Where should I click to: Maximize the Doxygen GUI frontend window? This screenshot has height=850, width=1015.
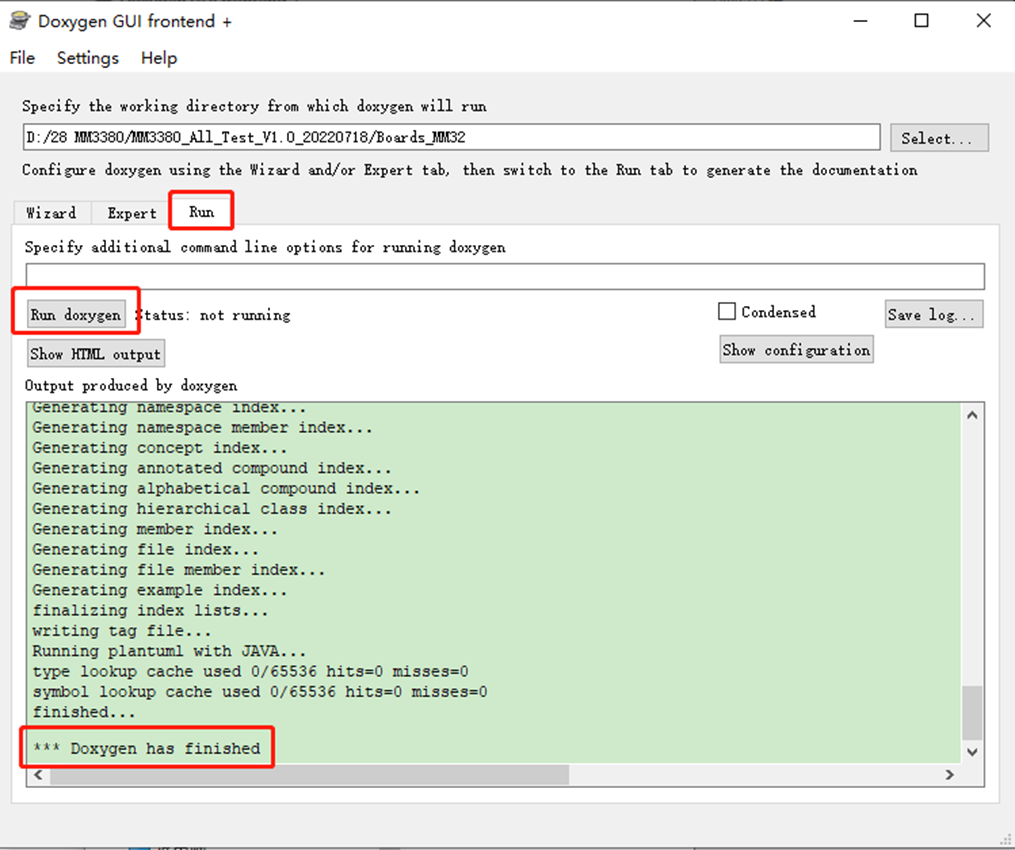click(921, 21)
